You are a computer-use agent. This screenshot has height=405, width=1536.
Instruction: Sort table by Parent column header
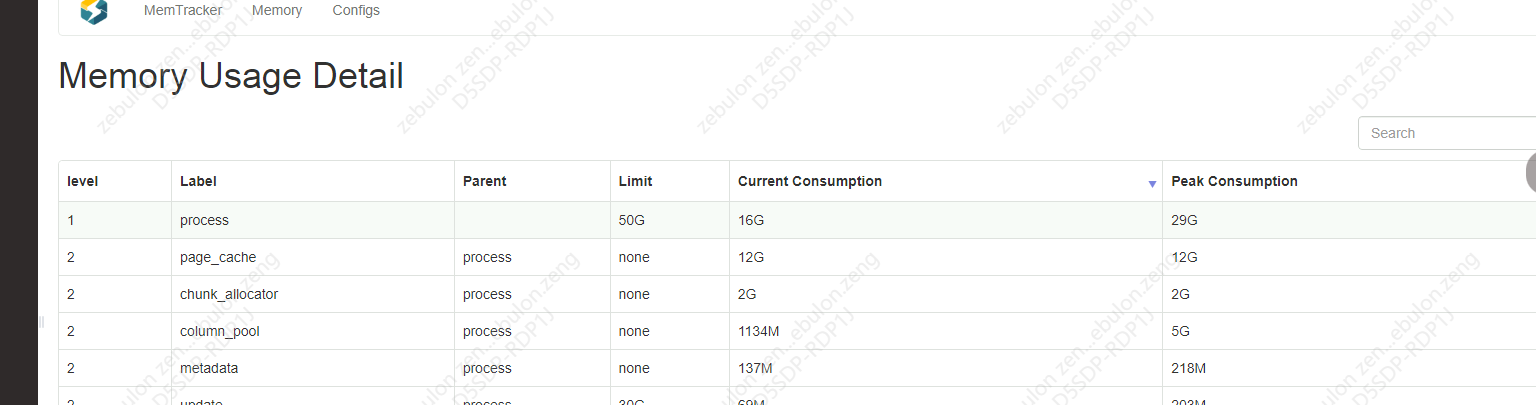coord(485,181)
